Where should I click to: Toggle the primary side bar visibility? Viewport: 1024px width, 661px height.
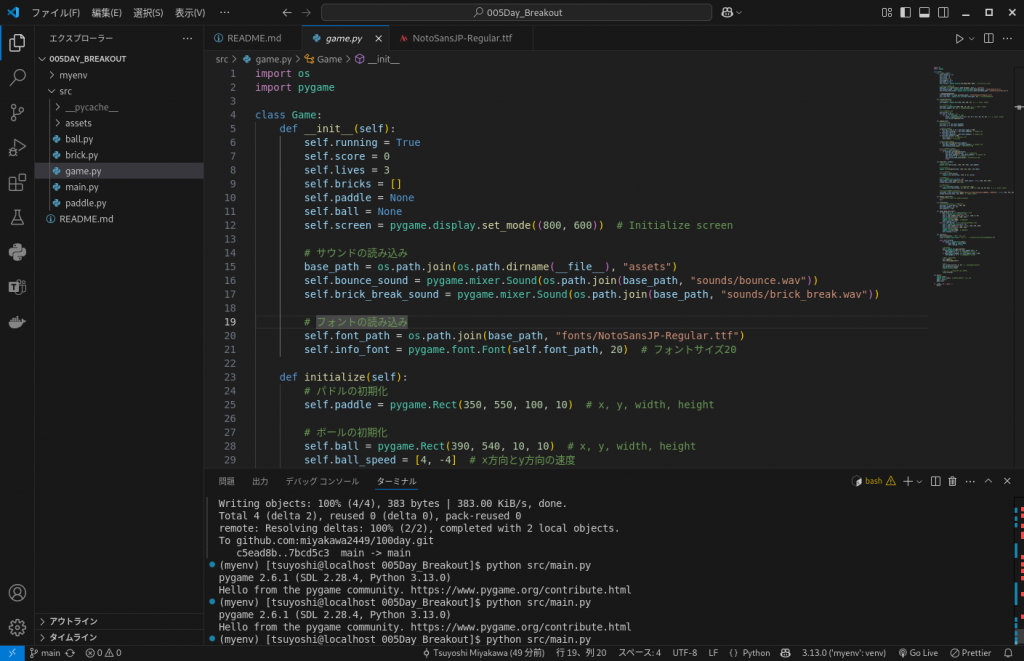point(905,12)
